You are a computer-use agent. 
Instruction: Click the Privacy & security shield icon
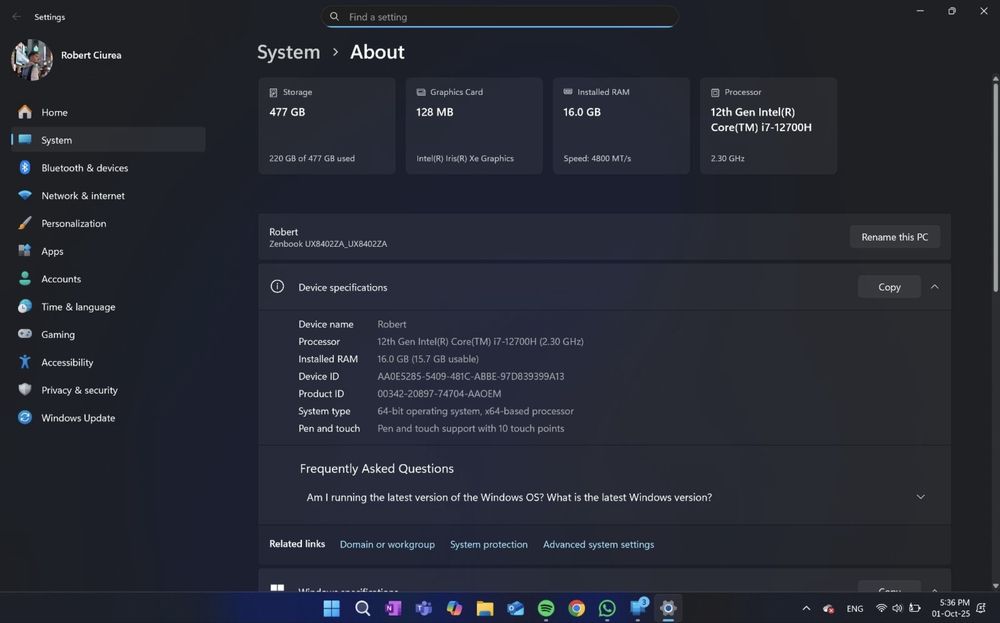click(25, 390)
